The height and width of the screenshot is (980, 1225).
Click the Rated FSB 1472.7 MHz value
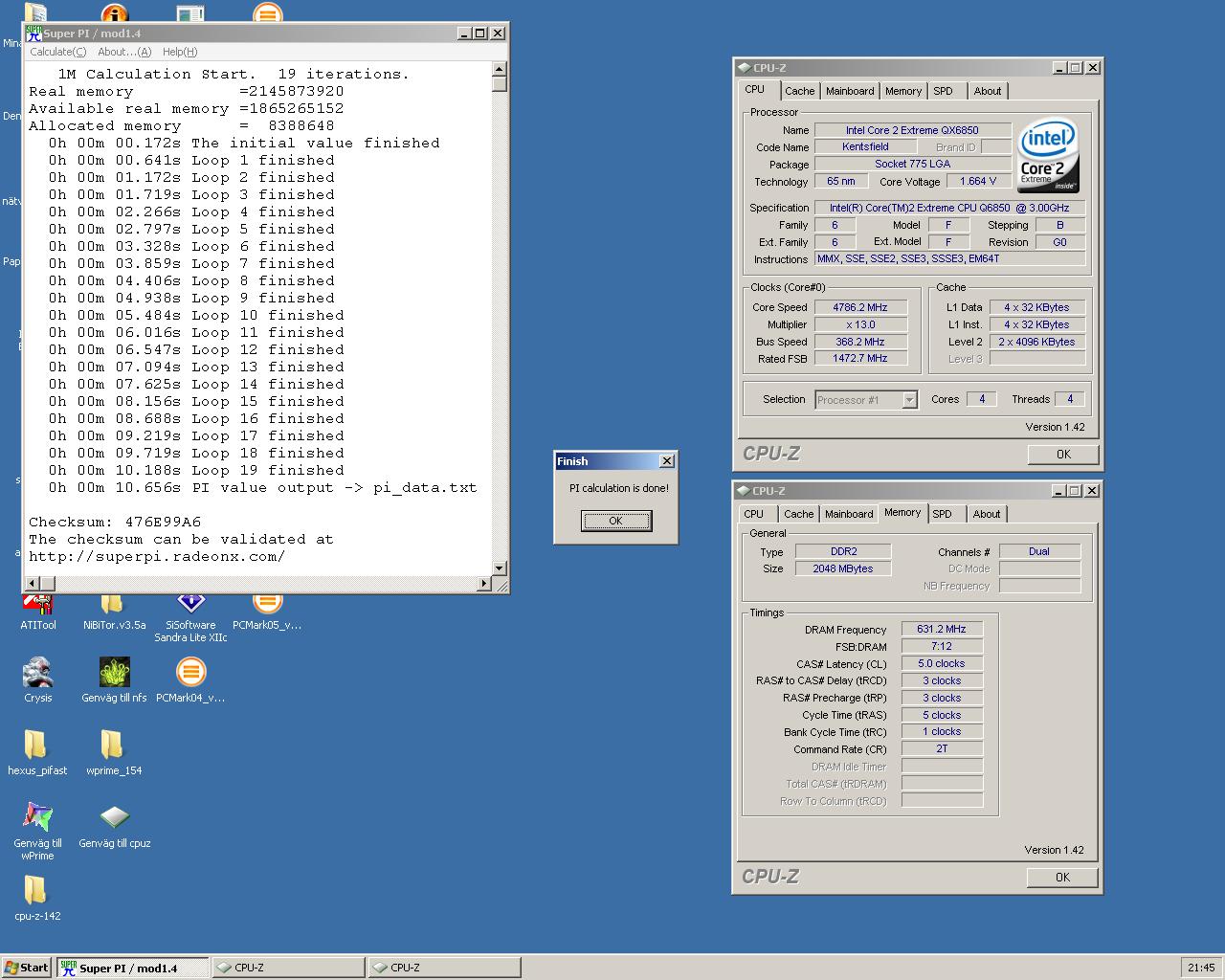pos(859,359)
